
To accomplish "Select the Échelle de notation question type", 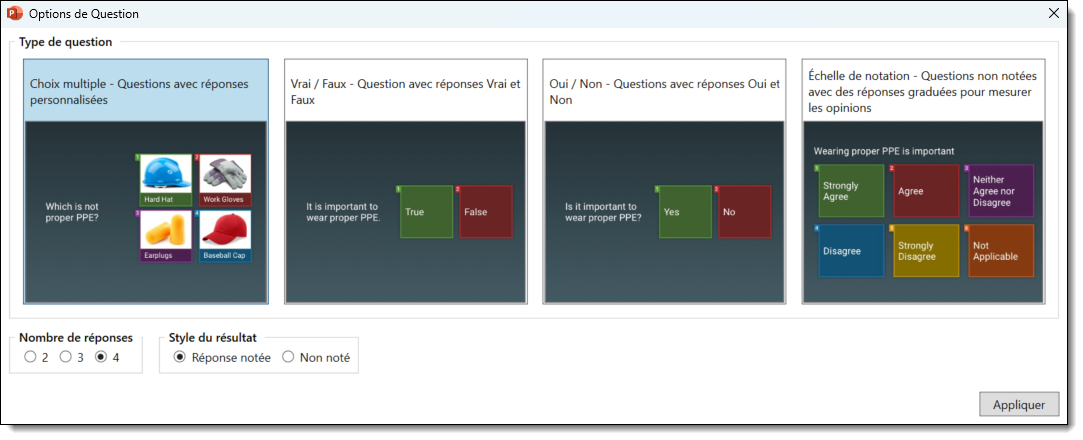I will point(923,181).
